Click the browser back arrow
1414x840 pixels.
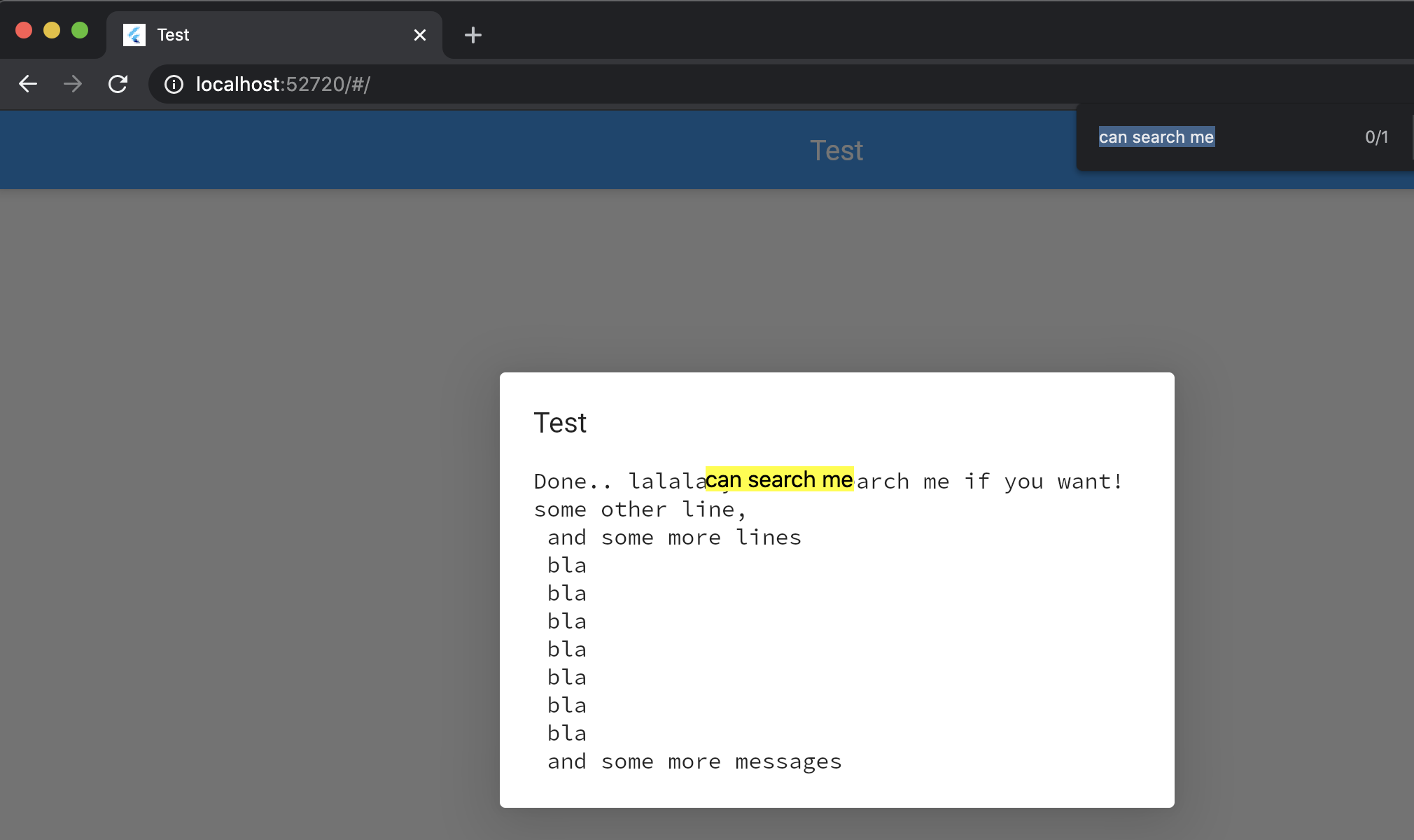(28, 84)
